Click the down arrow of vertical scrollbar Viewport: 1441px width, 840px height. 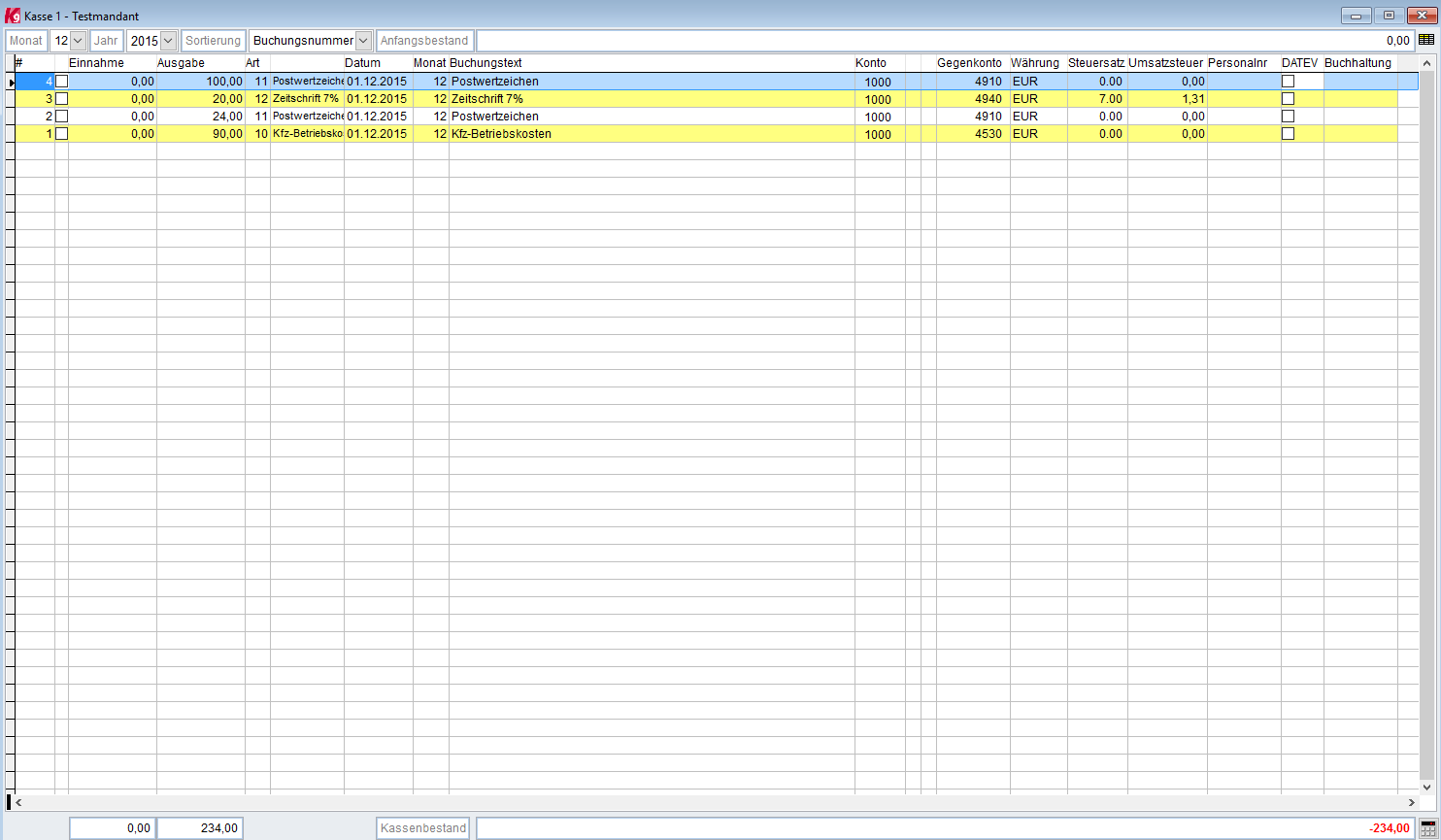[x=1427, y=788]
